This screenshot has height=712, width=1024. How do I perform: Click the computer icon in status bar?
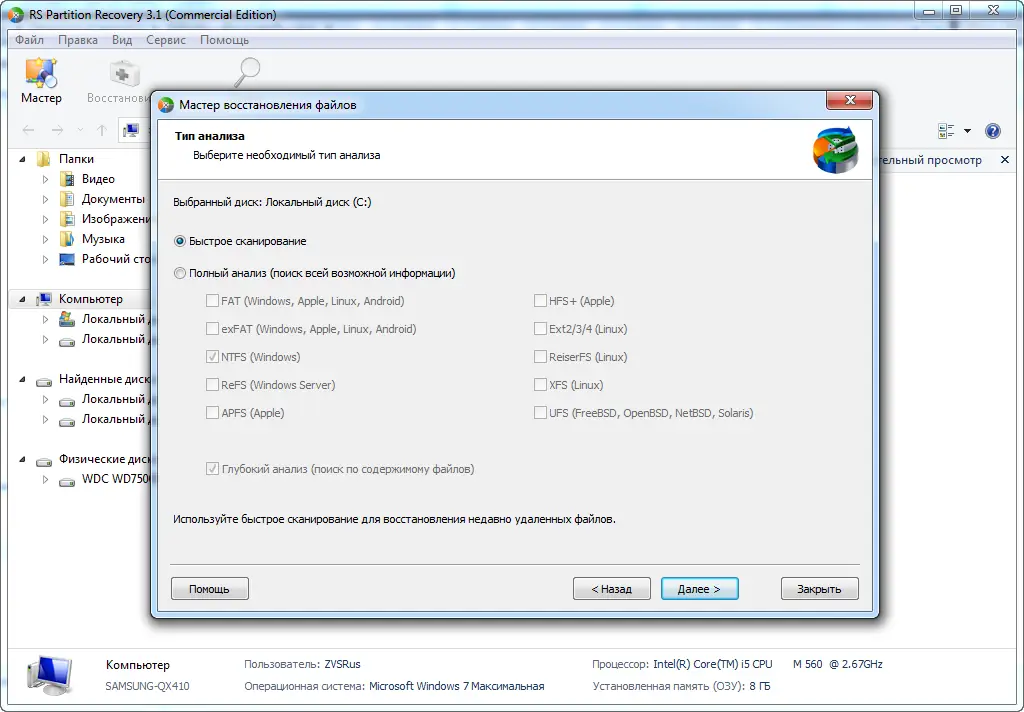(x=50, y=675)
